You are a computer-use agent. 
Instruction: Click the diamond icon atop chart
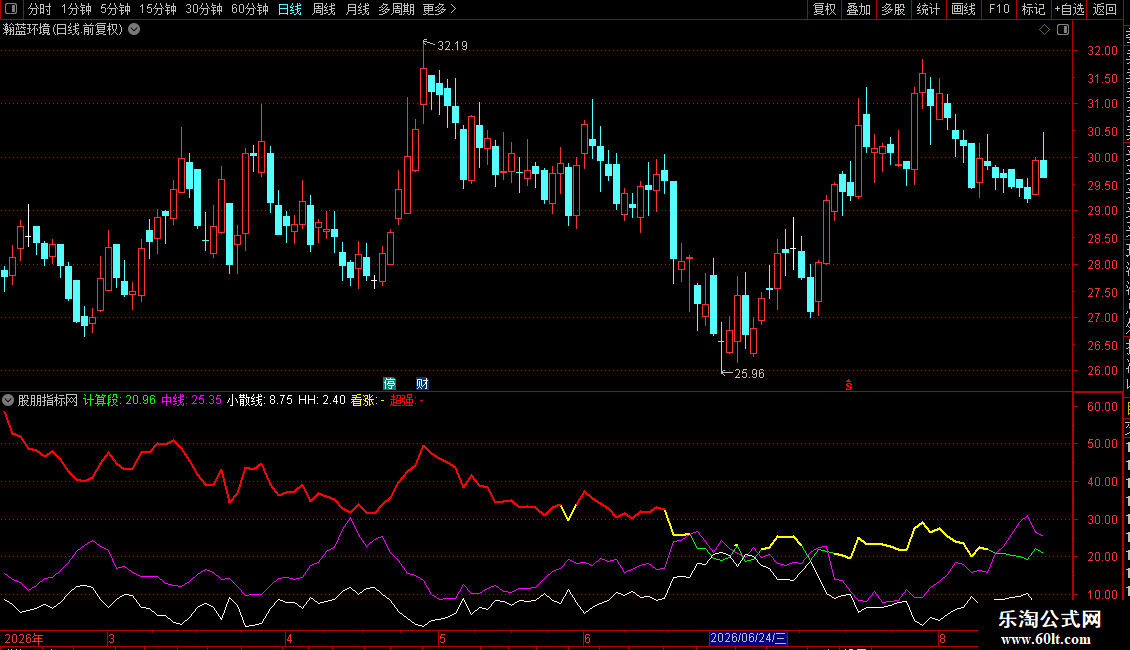(1044, 30)
